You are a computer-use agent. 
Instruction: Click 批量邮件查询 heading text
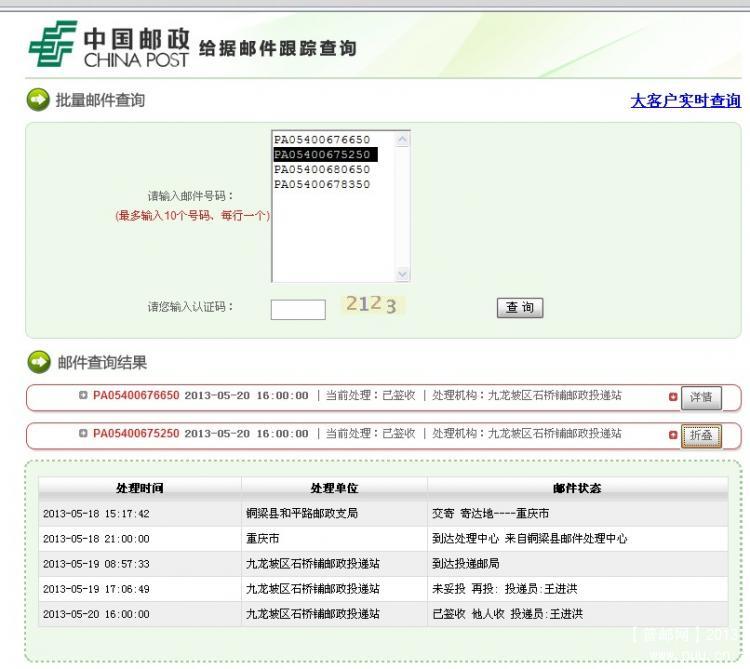100,100
